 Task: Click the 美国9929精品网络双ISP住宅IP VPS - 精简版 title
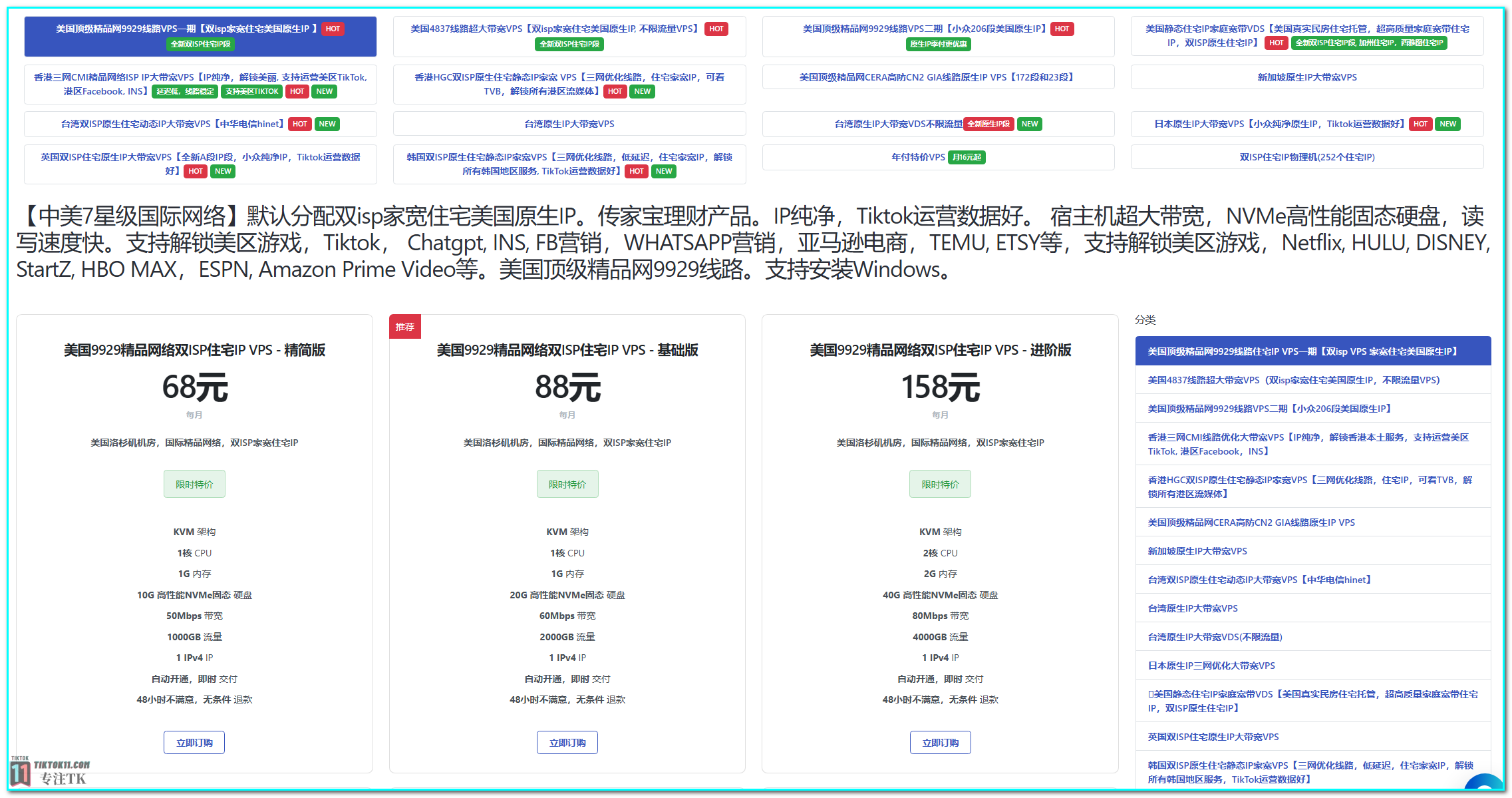[194, 350]
